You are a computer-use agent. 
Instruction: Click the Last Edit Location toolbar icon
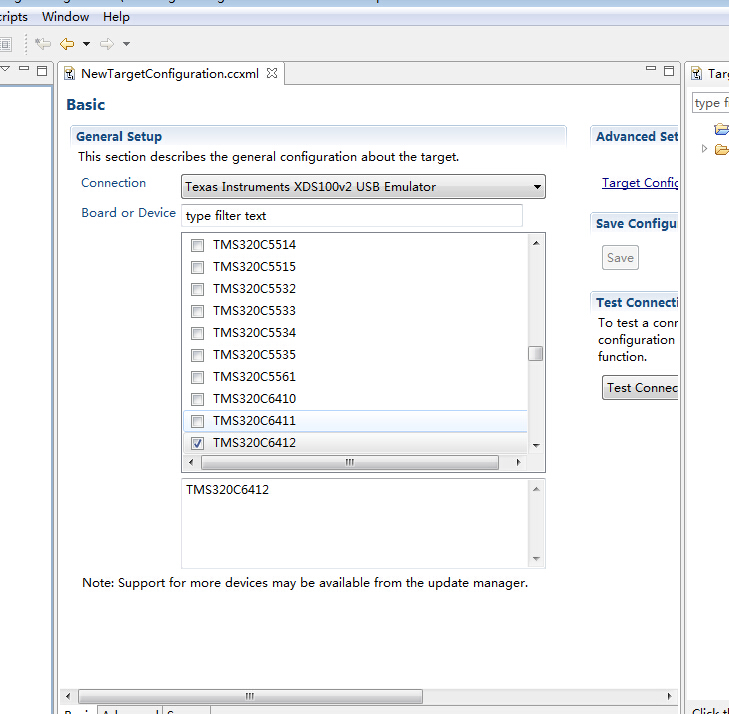pyautogui.click(x=43, y=44)
